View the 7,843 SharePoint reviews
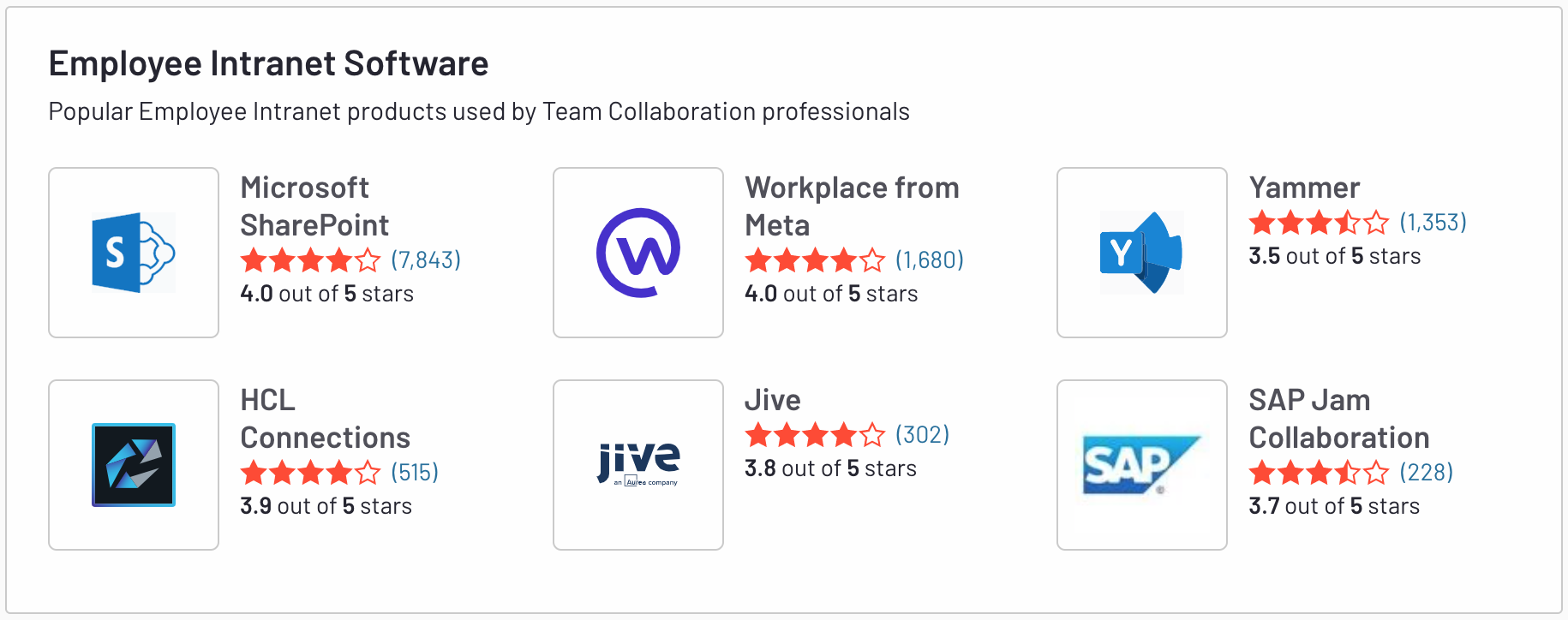The width and height of the screenshot is (1568, 620). point(426,259)
